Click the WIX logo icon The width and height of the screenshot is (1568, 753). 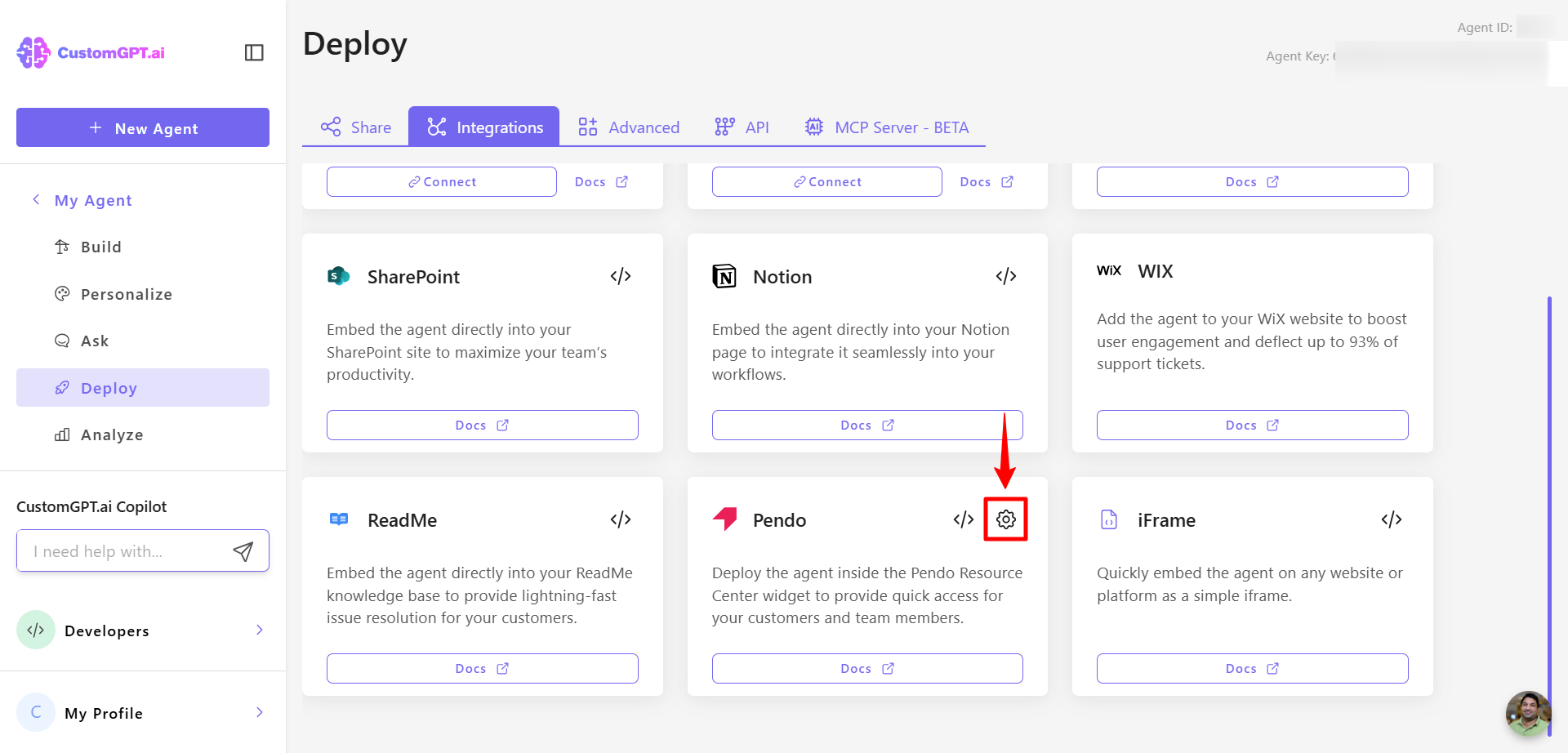click(x=1109, y=270)
